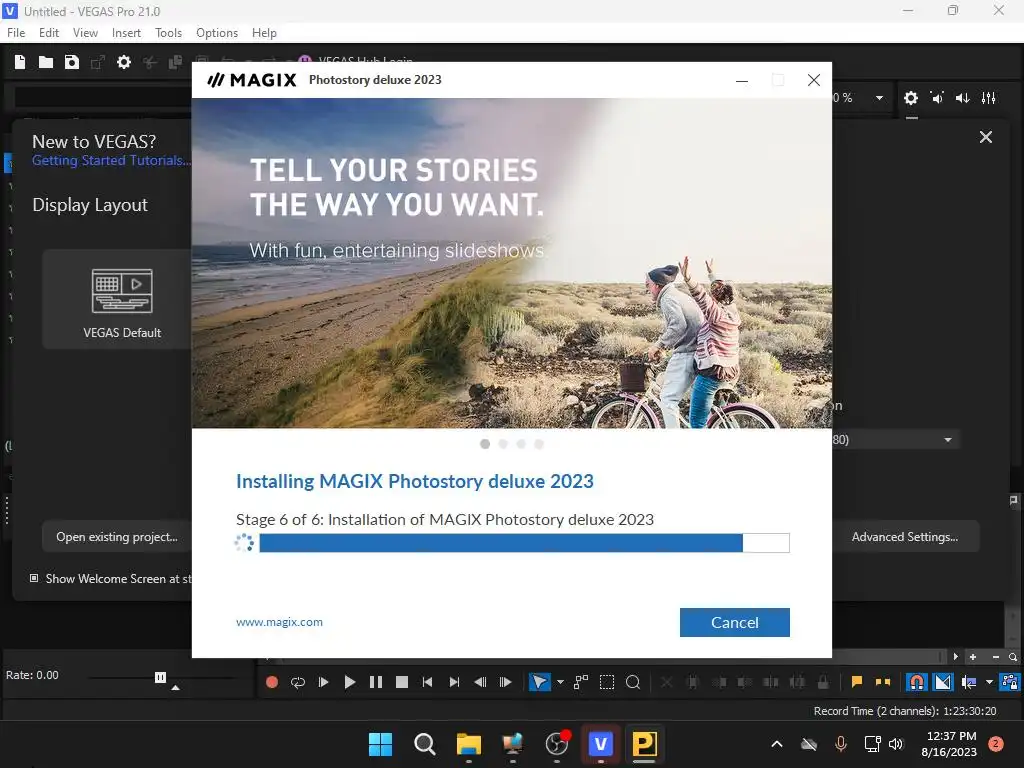Open preview settings gear icon at right
The height and width of the screenshot is (768, 1024).
point(911,98)
